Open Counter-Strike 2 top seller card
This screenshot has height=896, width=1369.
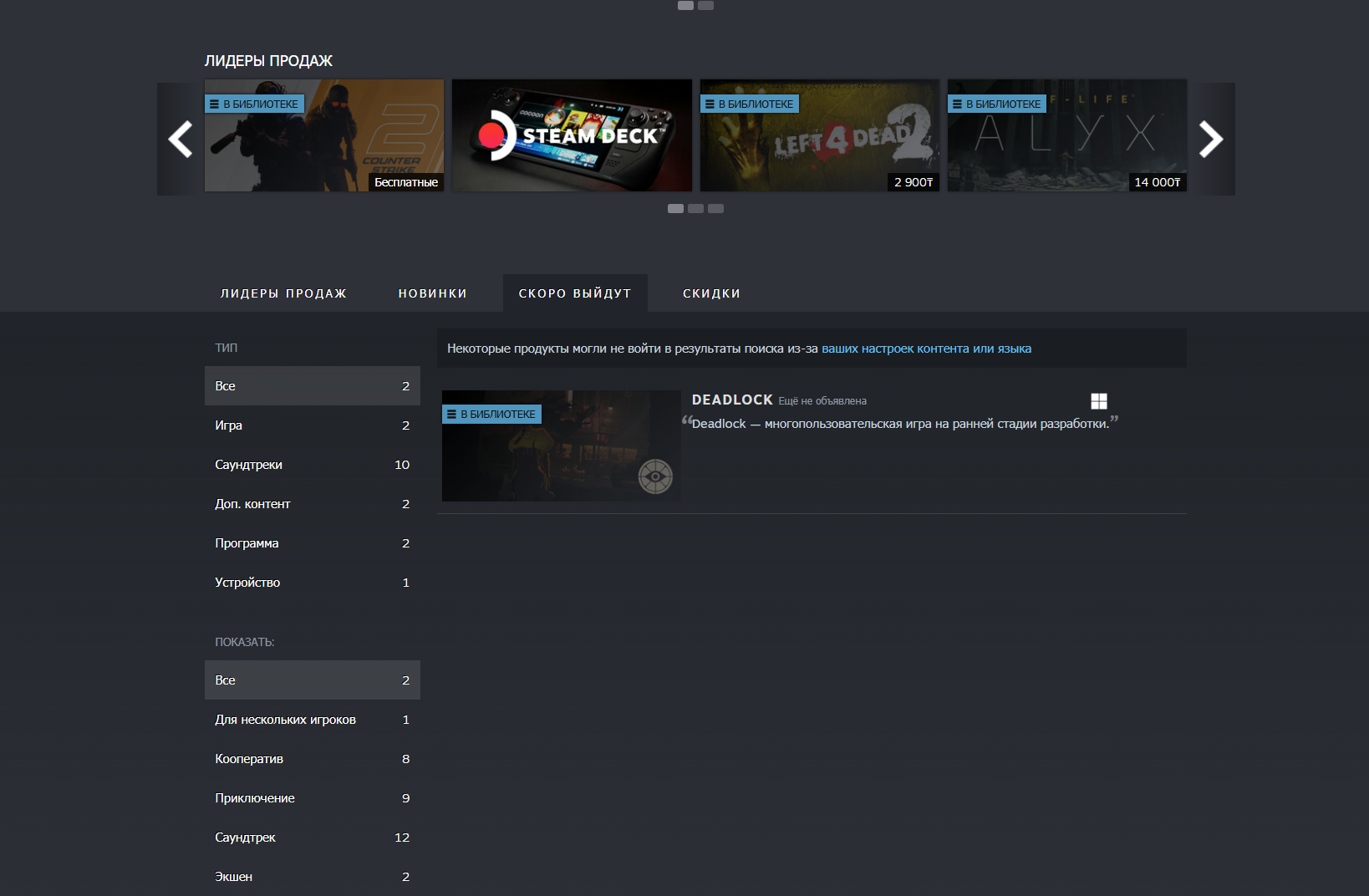tap(324, 135)
